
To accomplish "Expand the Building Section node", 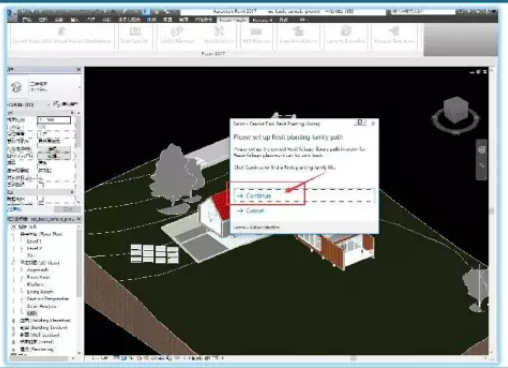I will (x=14, y=328).
